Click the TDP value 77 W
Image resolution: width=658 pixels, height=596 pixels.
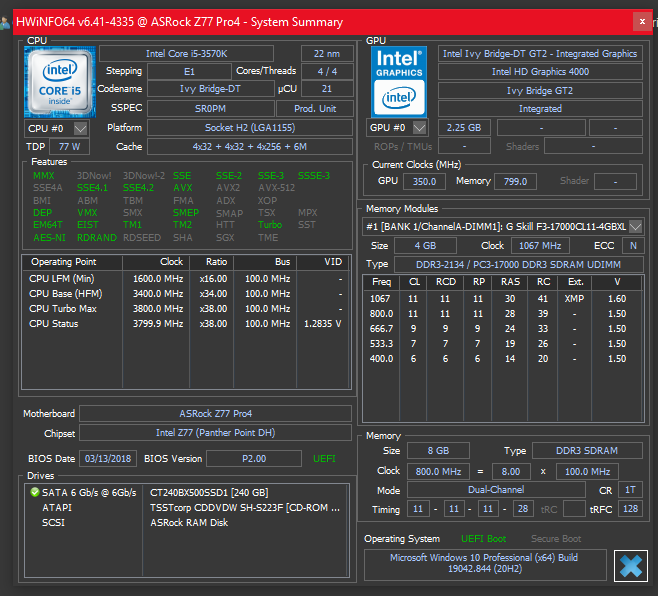[69, 147]
